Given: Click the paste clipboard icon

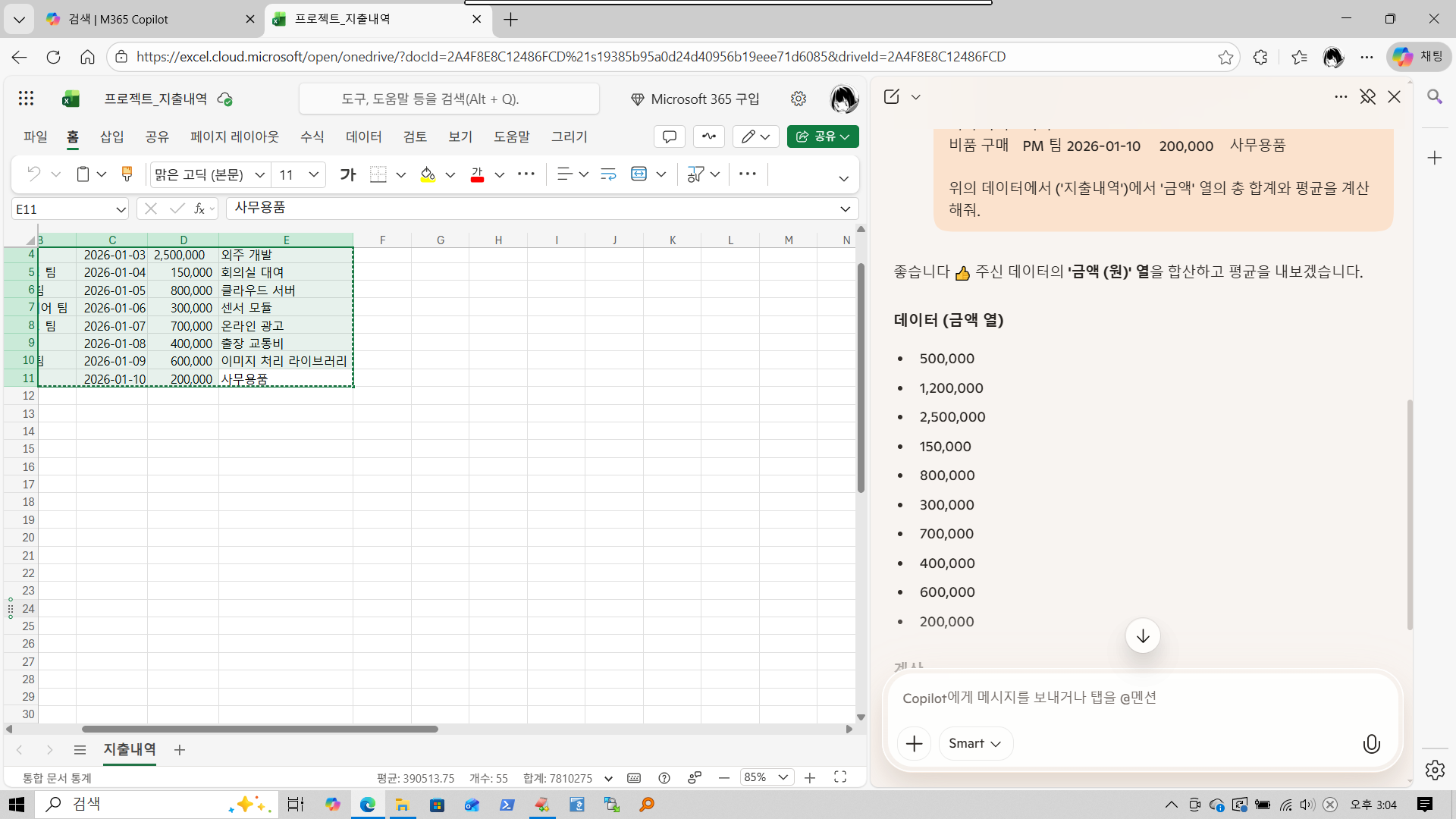Looking at the screenshot, I should coord(83,174).
